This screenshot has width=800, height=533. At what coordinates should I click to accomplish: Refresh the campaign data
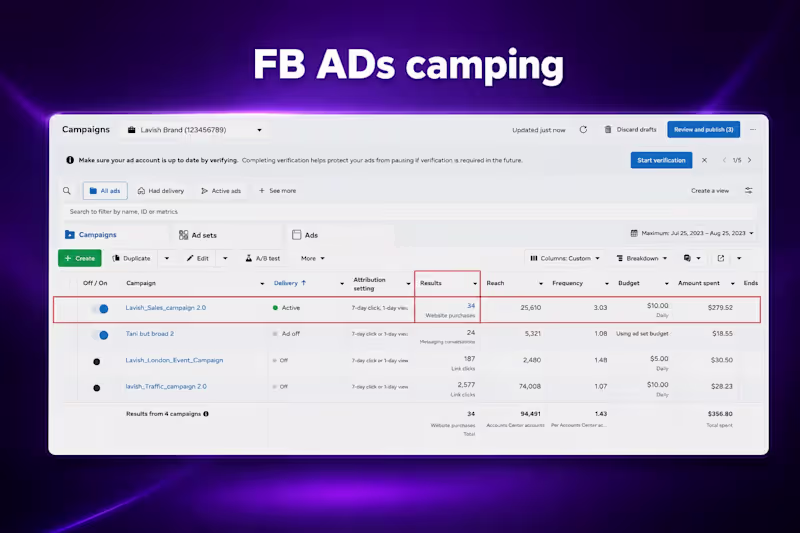(x=583, y=130)
